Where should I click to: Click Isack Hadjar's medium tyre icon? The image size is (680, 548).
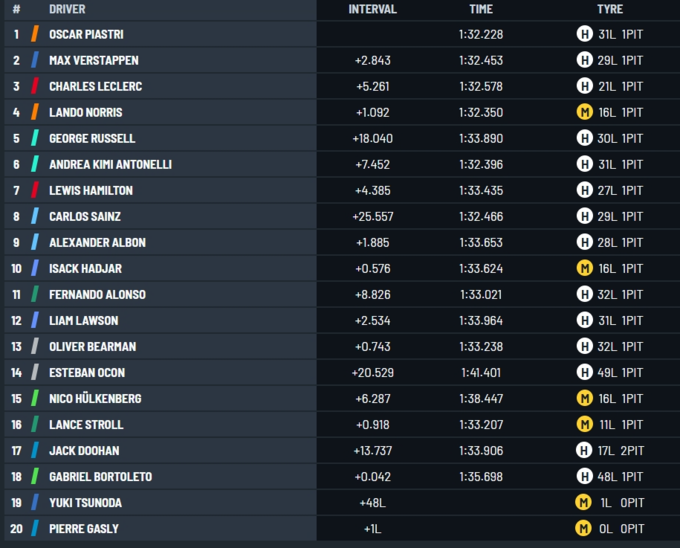coord(584,268)
